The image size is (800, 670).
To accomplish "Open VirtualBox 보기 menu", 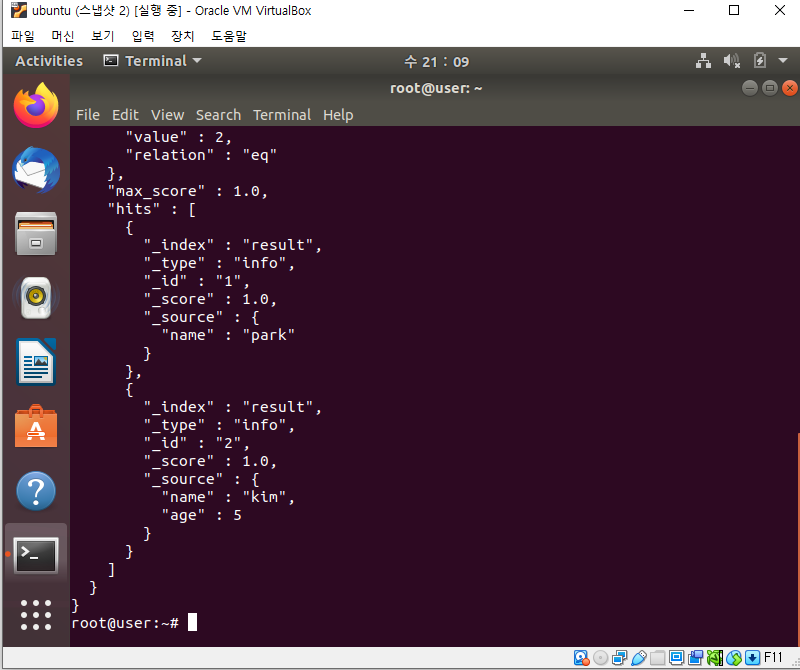I will (x=103, y=36).
